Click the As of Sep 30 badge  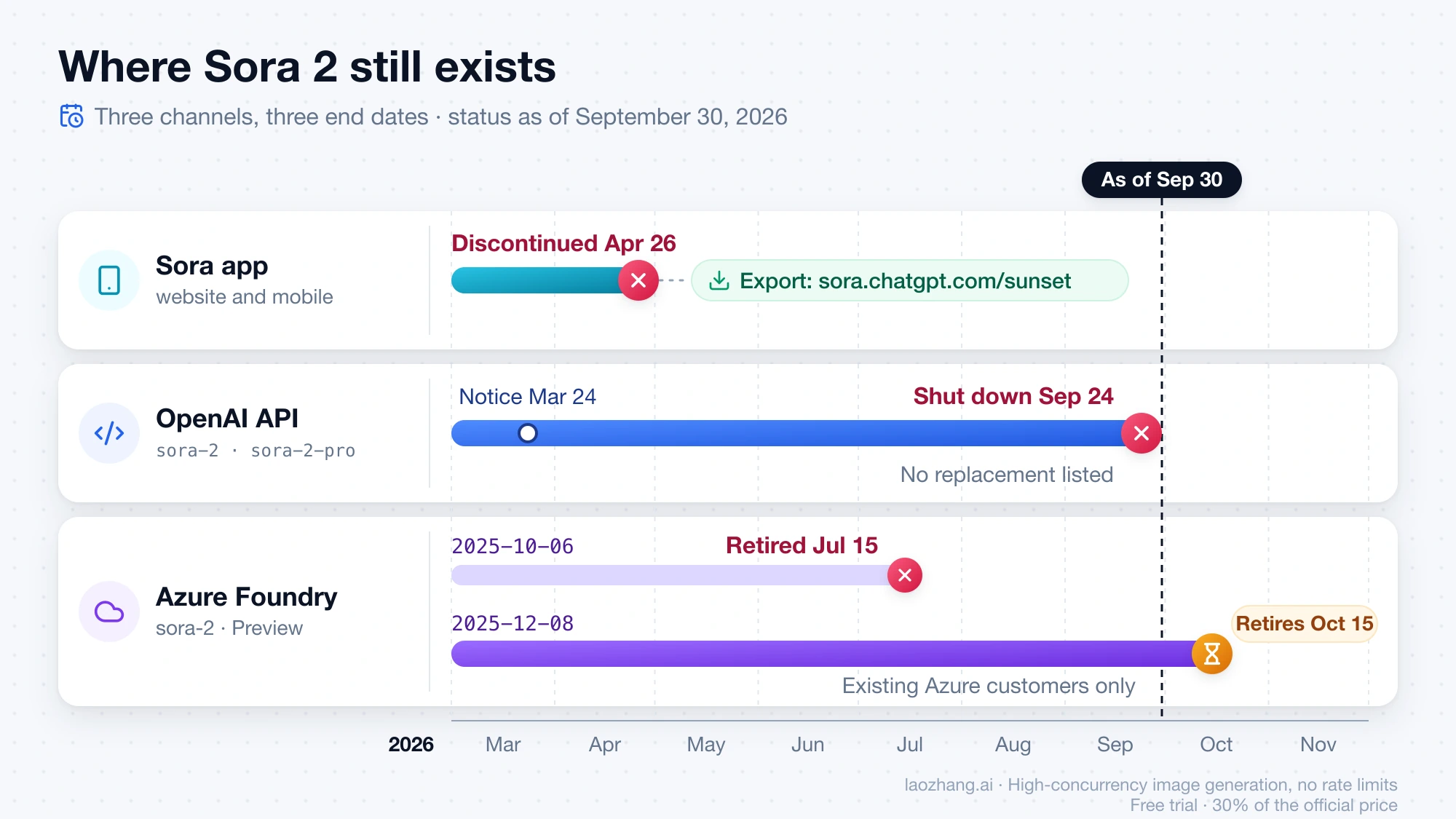(1162, 180)
